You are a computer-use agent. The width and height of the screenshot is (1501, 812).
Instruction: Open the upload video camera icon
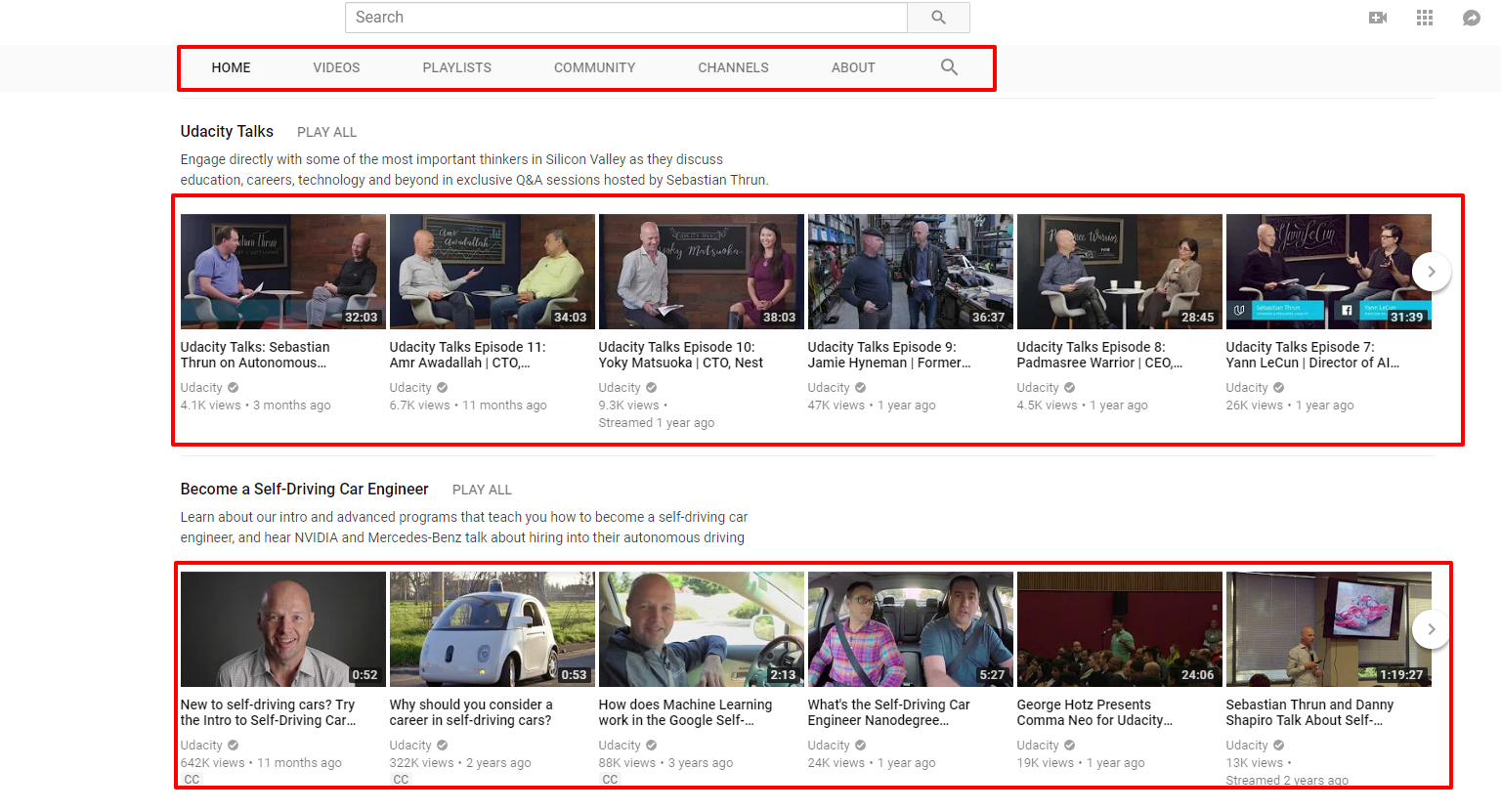click(x=1378, y=18)
